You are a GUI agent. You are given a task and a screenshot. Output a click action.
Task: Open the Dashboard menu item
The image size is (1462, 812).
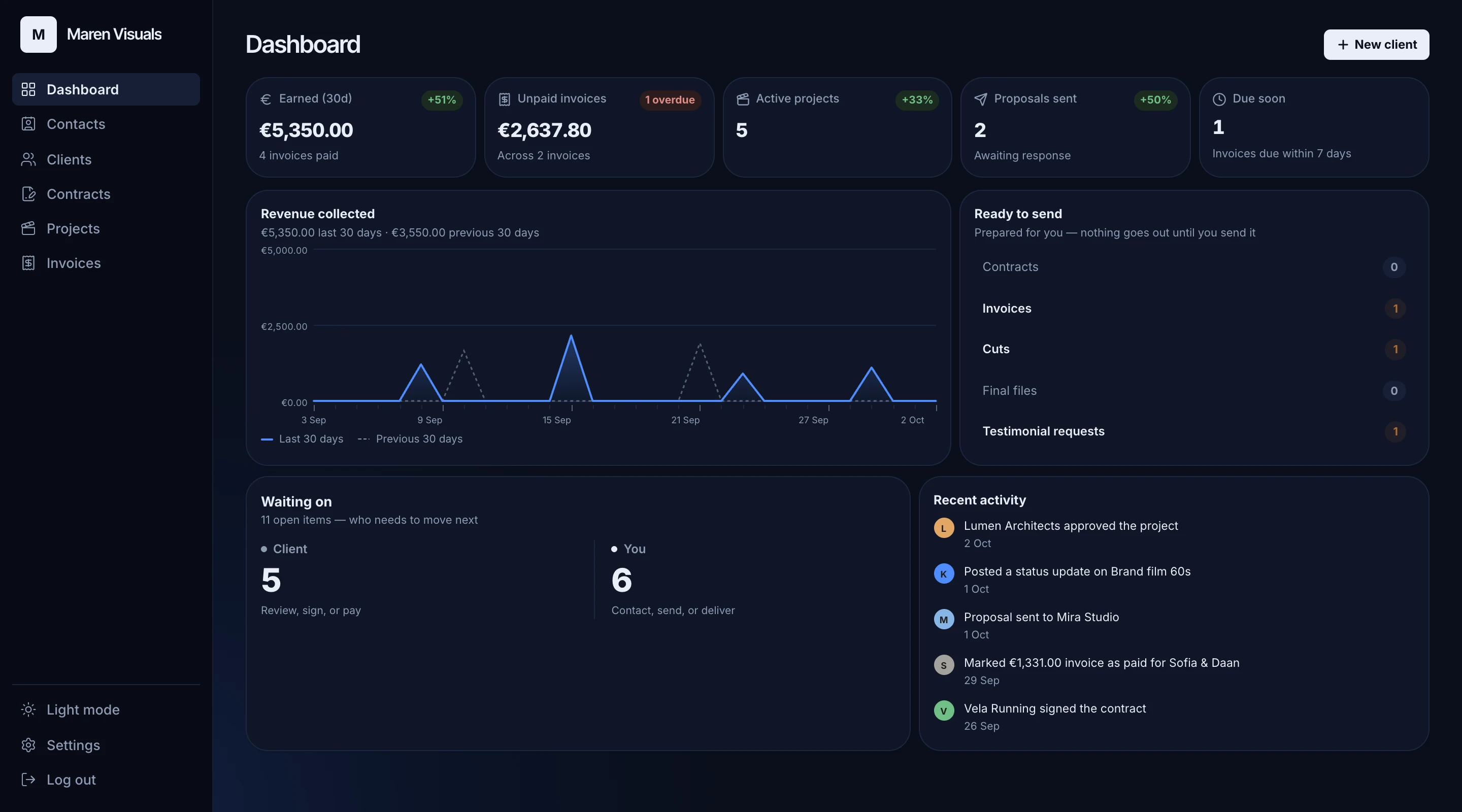pyautogui.click(x=106, y=89)
